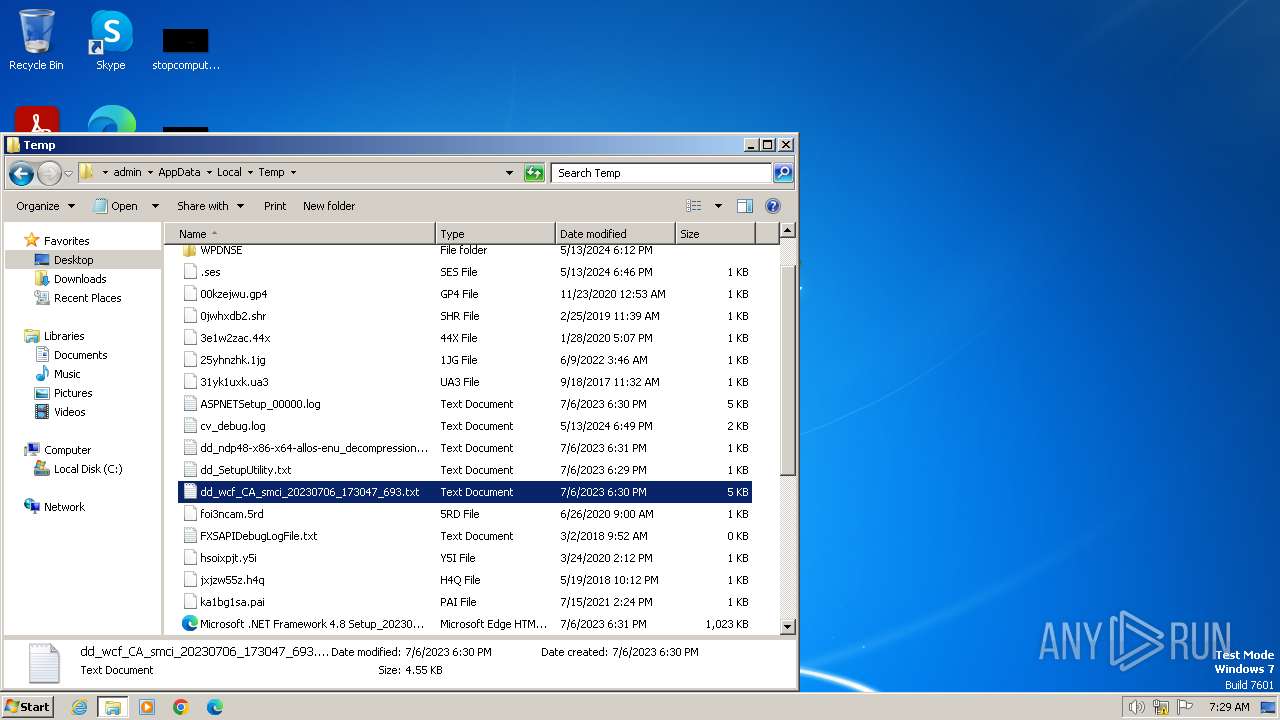The width and height of the screenshot is (1280, 720).
Task: Expand the view options dropdown arrow
Action: 718,206
